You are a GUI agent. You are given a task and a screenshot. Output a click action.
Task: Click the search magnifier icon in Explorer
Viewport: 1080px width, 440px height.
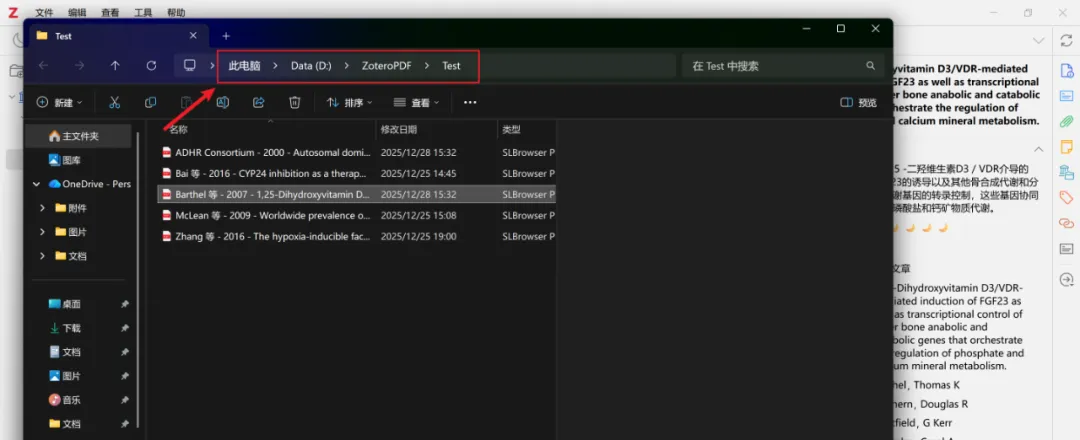(871, 65)
